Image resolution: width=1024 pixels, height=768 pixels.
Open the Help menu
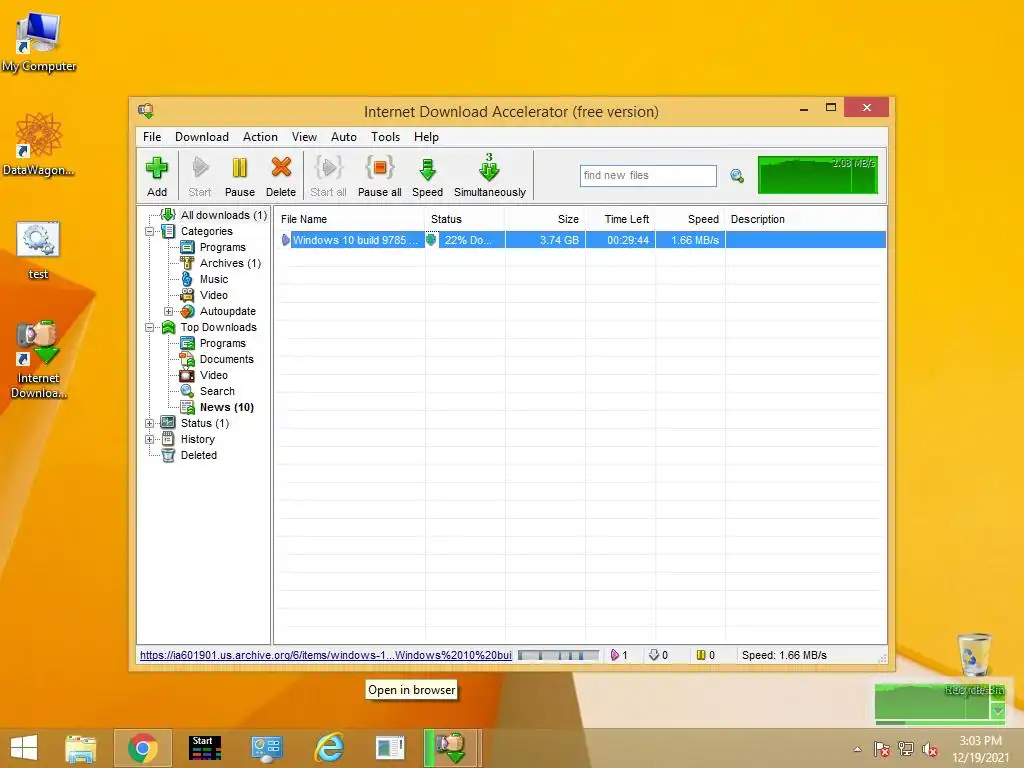tap(426, 136)
